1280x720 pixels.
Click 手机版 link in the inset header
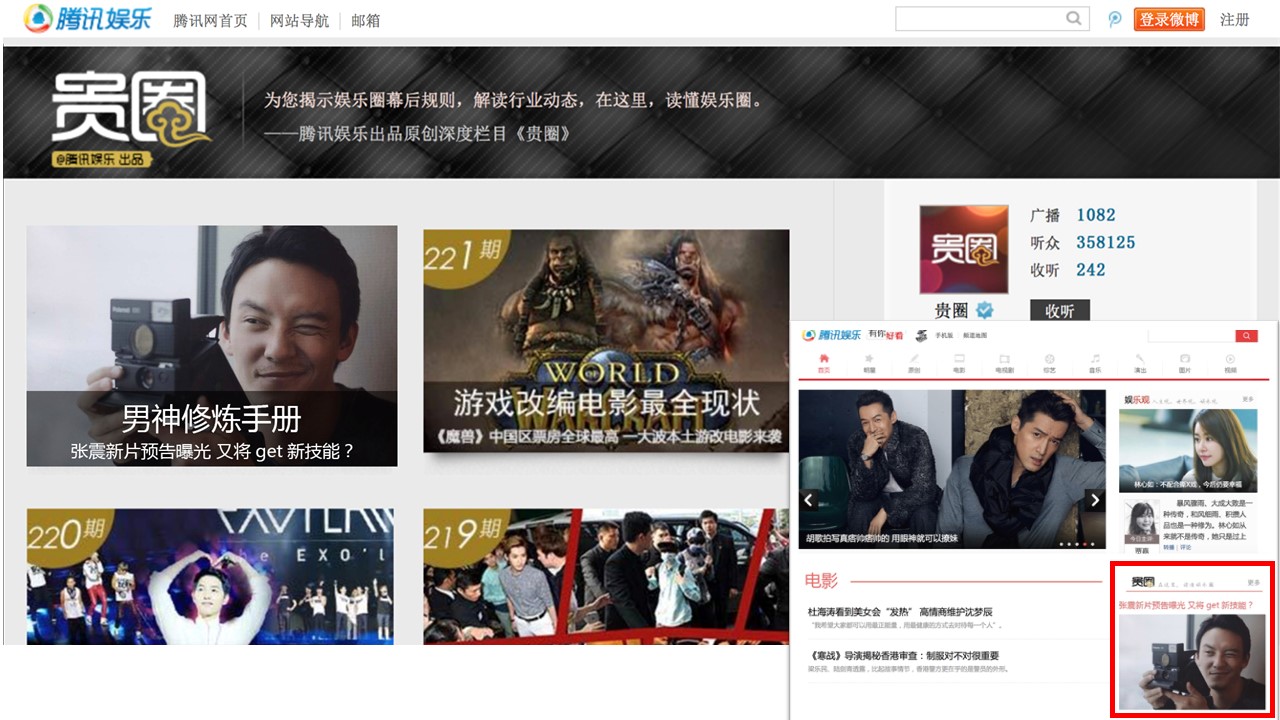pos(944,336)
